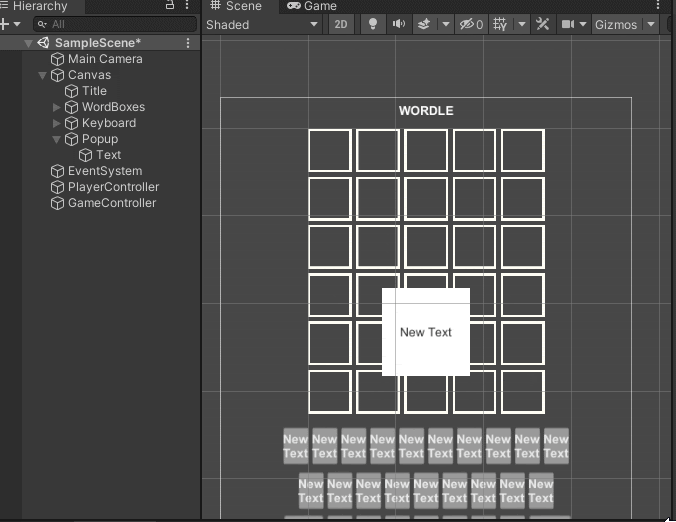Screen dimensions: 676x522
Task: Click the Hierarchy search field
Action: (x=115, y=24)
